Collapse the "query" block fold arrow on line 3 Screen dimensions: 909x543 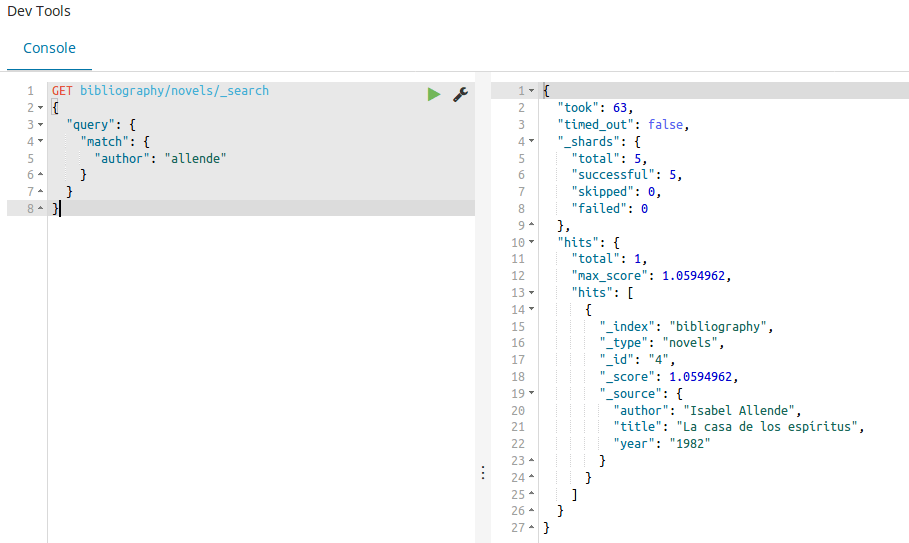click(x=40, y=125)
